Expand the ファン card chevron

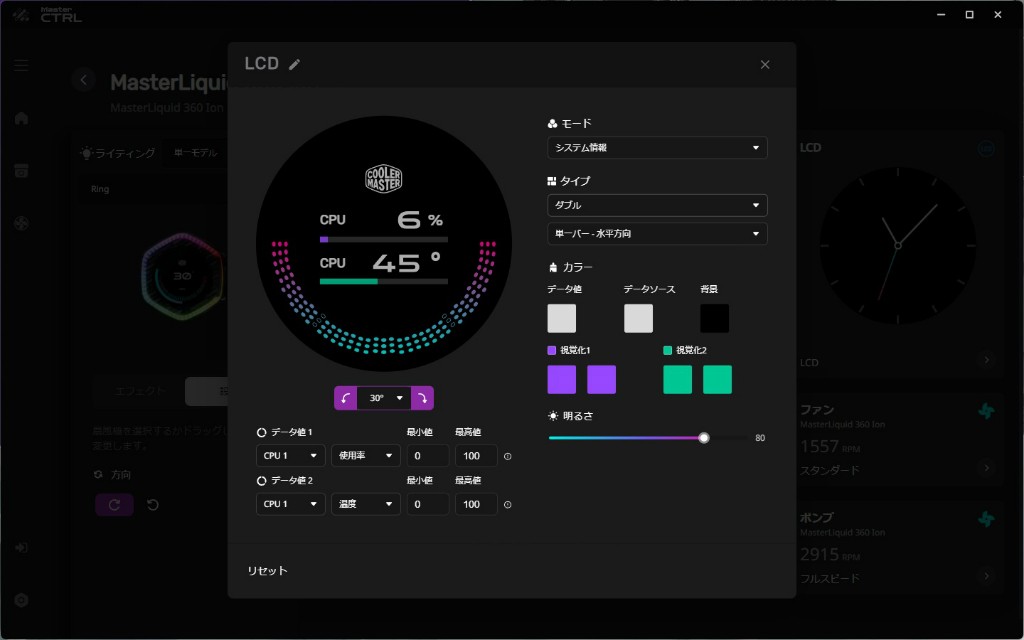pyautogui.click(x=986, y=468)
